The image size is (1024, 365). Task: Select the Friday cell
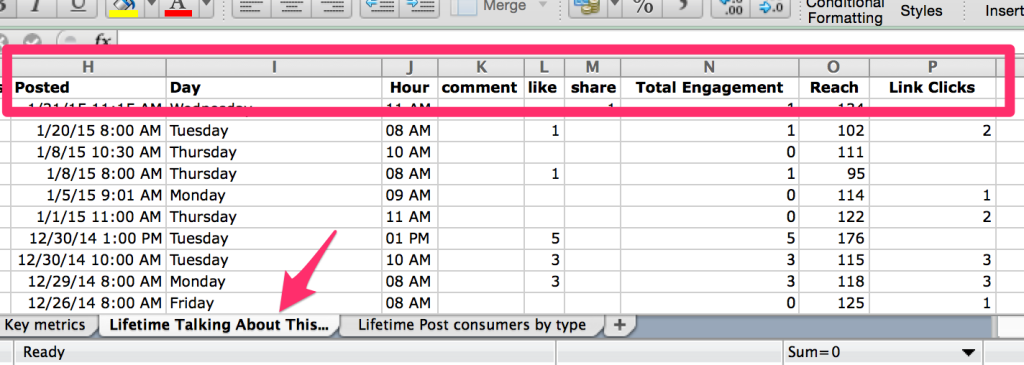pyautogui.click(x=274, y=303)
